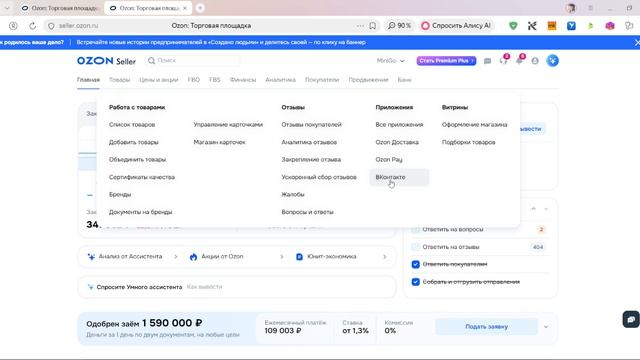Switch to the Главная tab
This screenshot has width=640, height=360.
pyautogui.click(x=88, y=80)
